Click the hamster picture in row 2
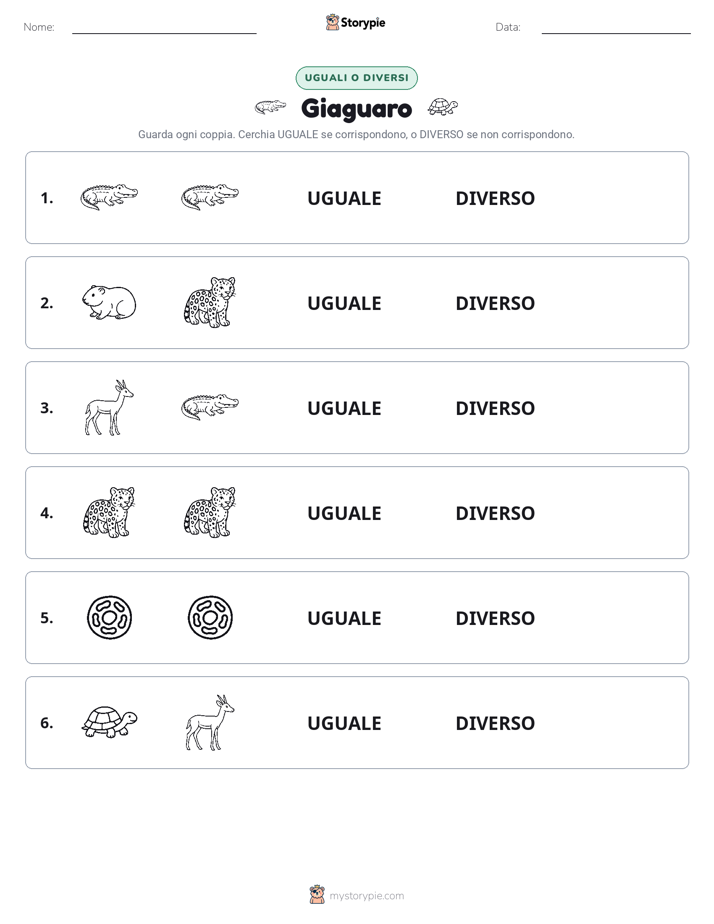The height and width of the screenshot is (924, 714). [x=109, y=302]
